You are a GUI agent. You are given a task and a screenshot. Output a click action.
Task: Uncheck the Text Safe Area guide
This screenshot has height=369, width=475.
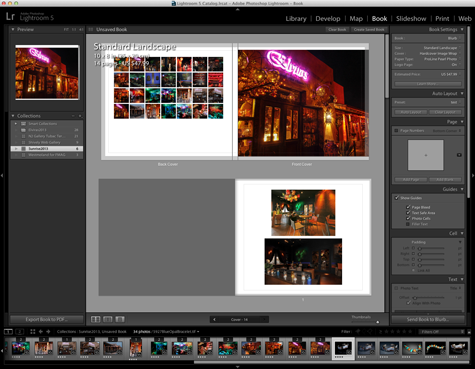[408, 213]
